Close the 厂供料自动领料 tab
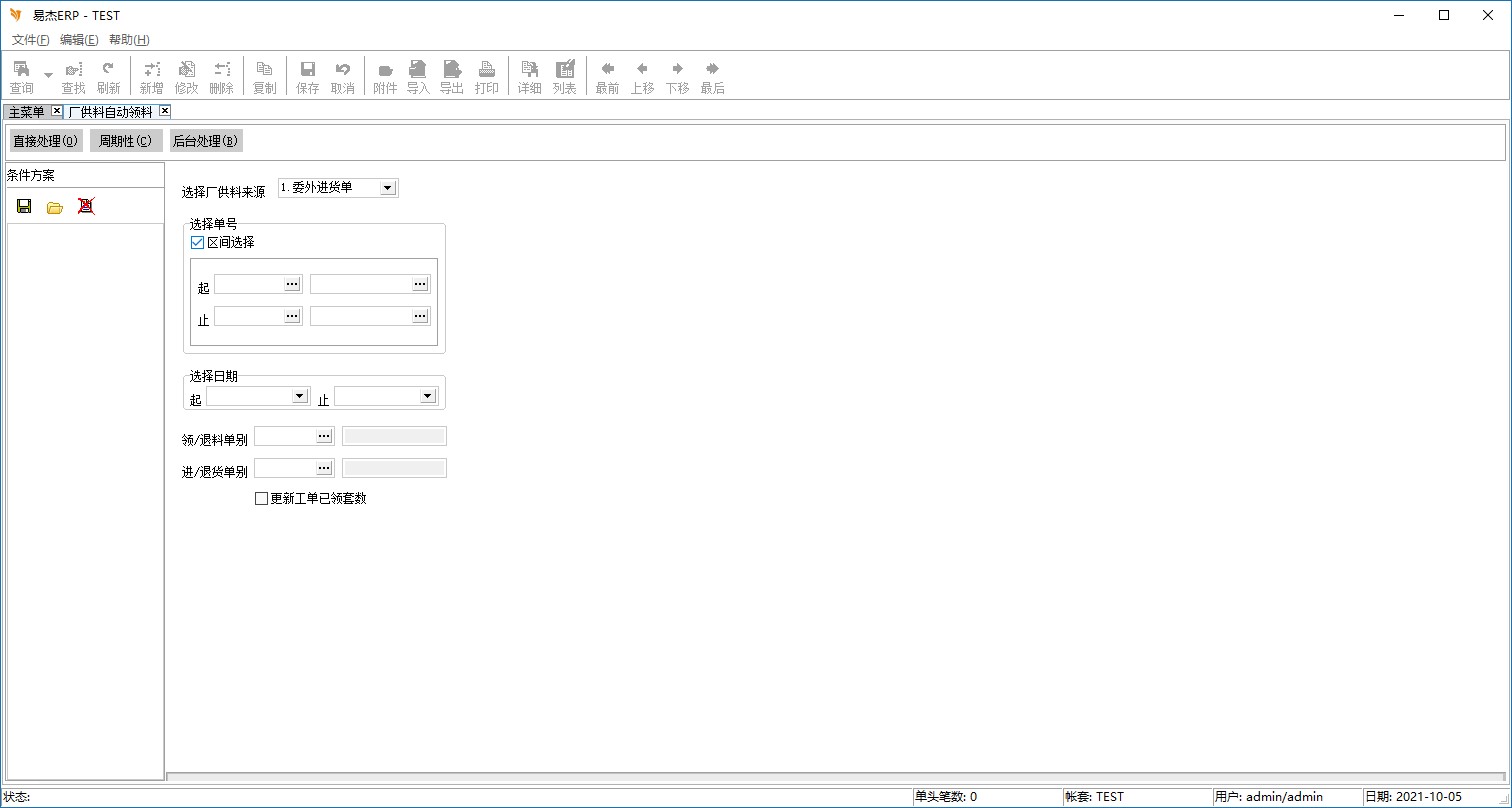 [x=165, y=111]
